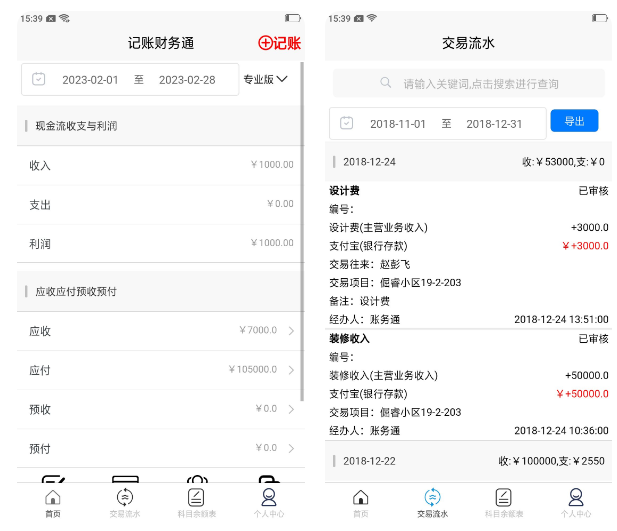Click 装修收入(主营业务收入) line
This screenshot has width=617, height=531.
pos(383,376)
